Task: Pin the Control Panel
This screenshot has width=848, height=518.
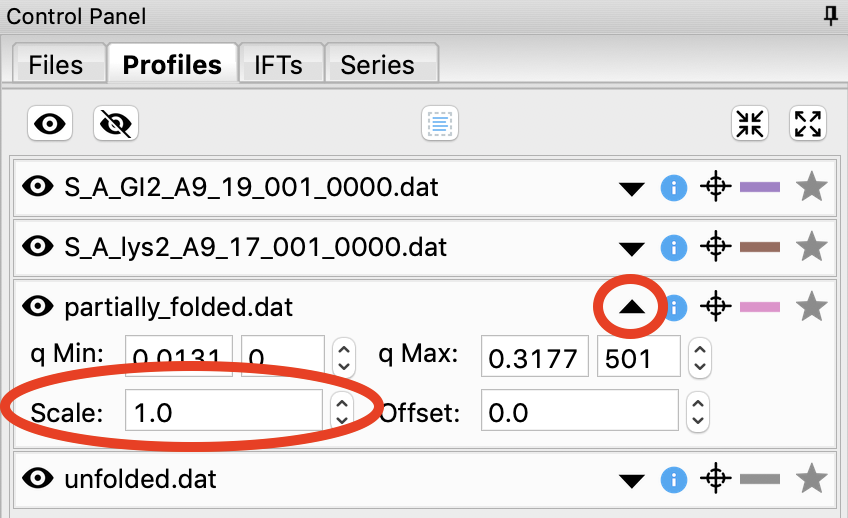Action: click(x=831, y=16)
